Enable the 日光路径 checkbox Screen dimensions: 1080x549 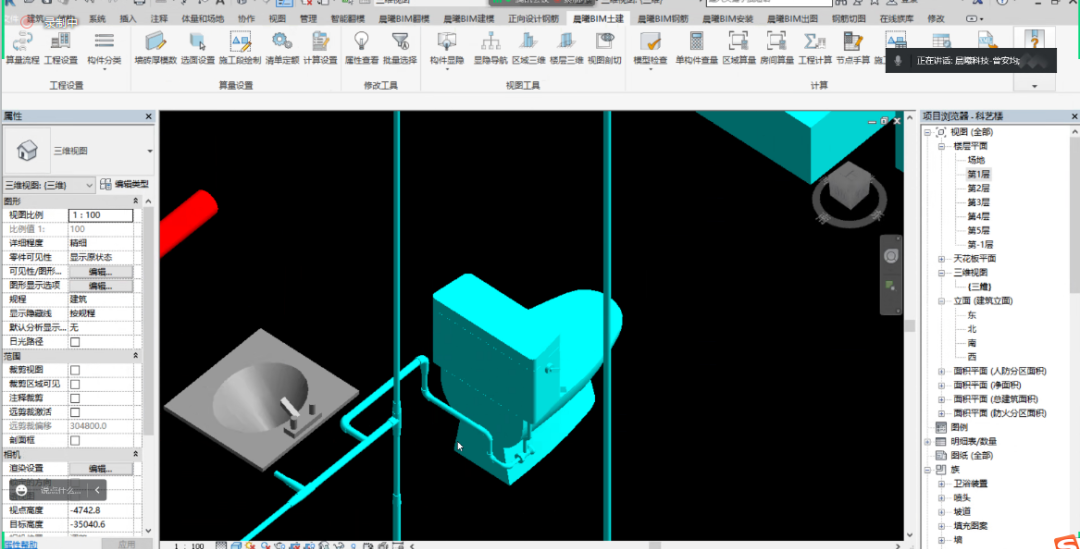(x=75, y=342)
